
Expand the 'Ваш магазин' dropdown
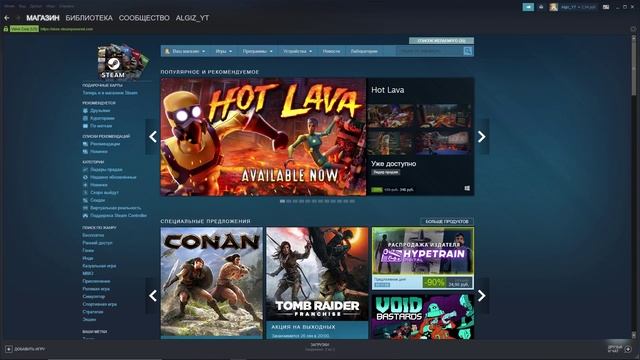coord(185,51)
